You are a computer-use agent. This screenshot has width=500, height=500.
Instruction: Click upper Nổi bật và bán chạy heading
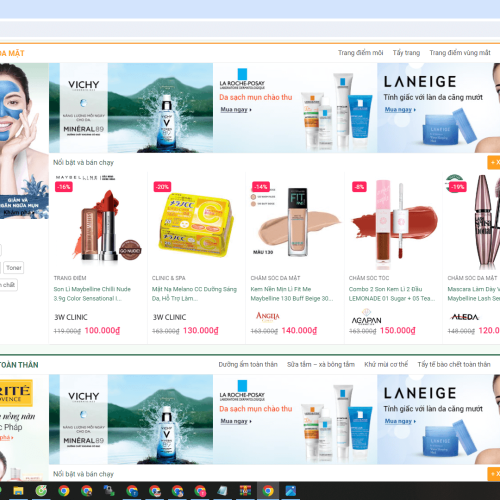(83, 162)
